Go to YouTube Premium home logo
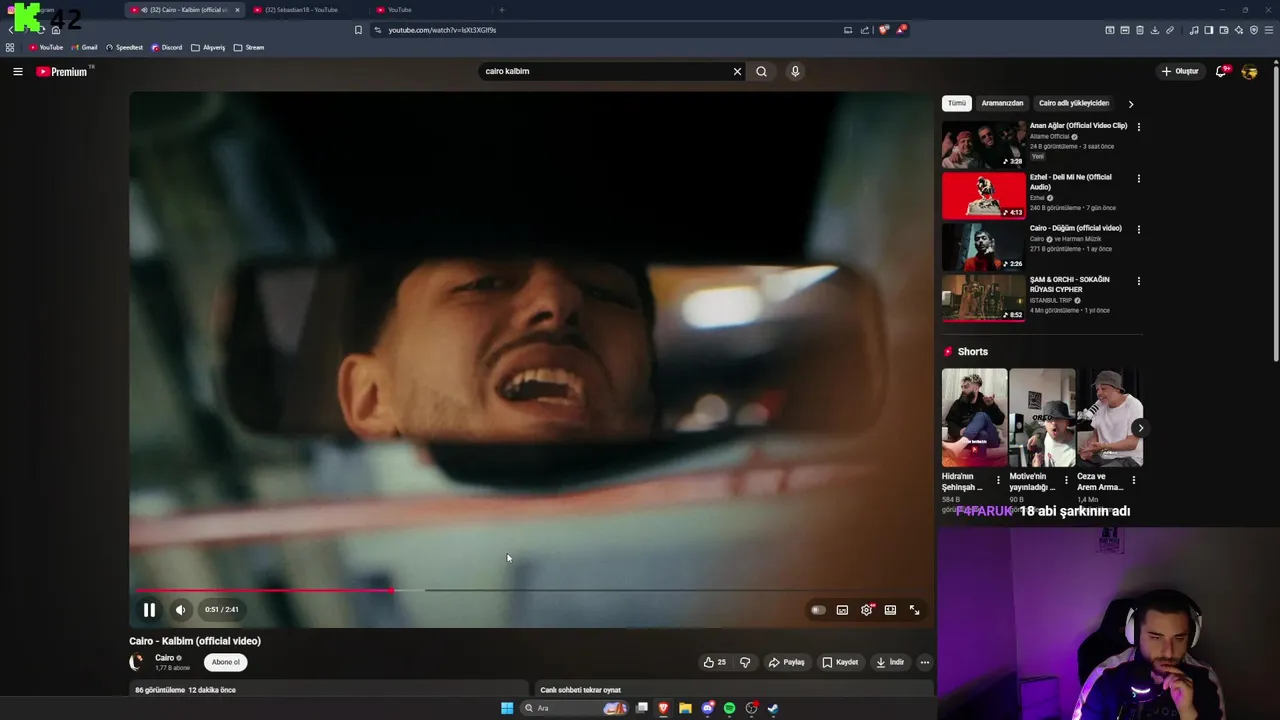This screenshot has height=720, width=1280. [64, 71]
